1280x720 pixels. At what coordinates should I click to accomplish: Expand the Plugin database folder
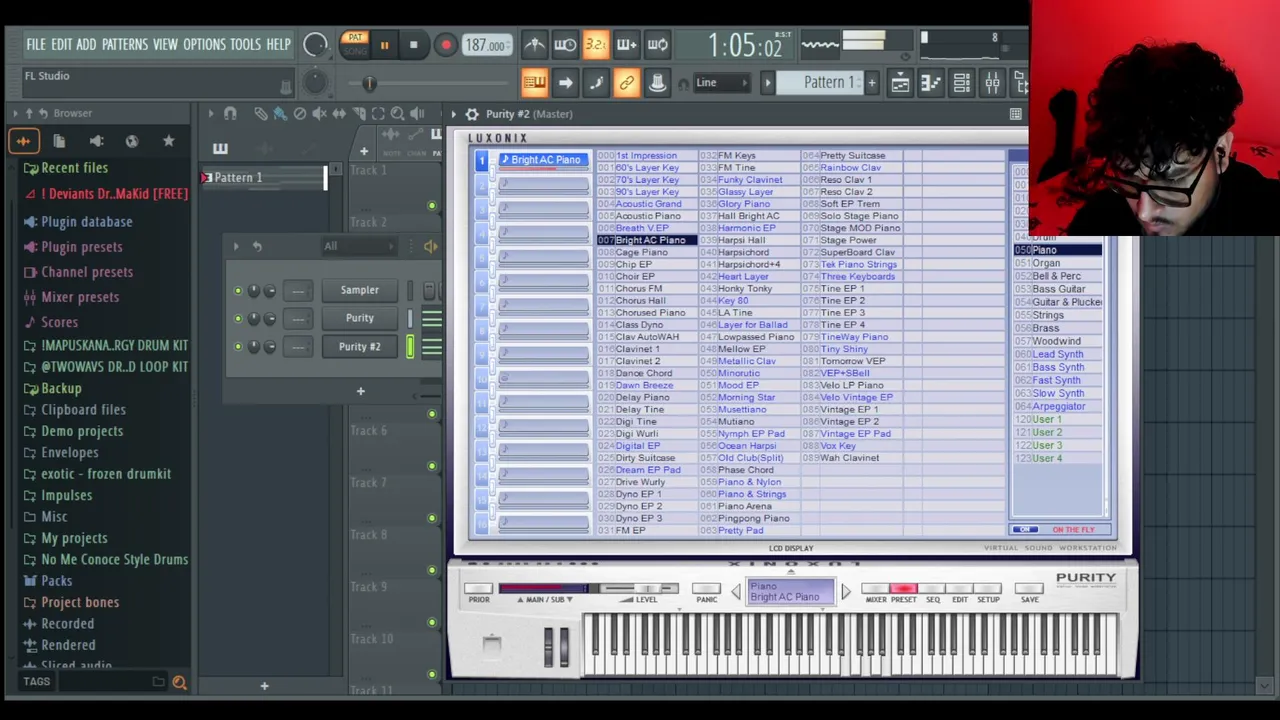tap(86, 222)
